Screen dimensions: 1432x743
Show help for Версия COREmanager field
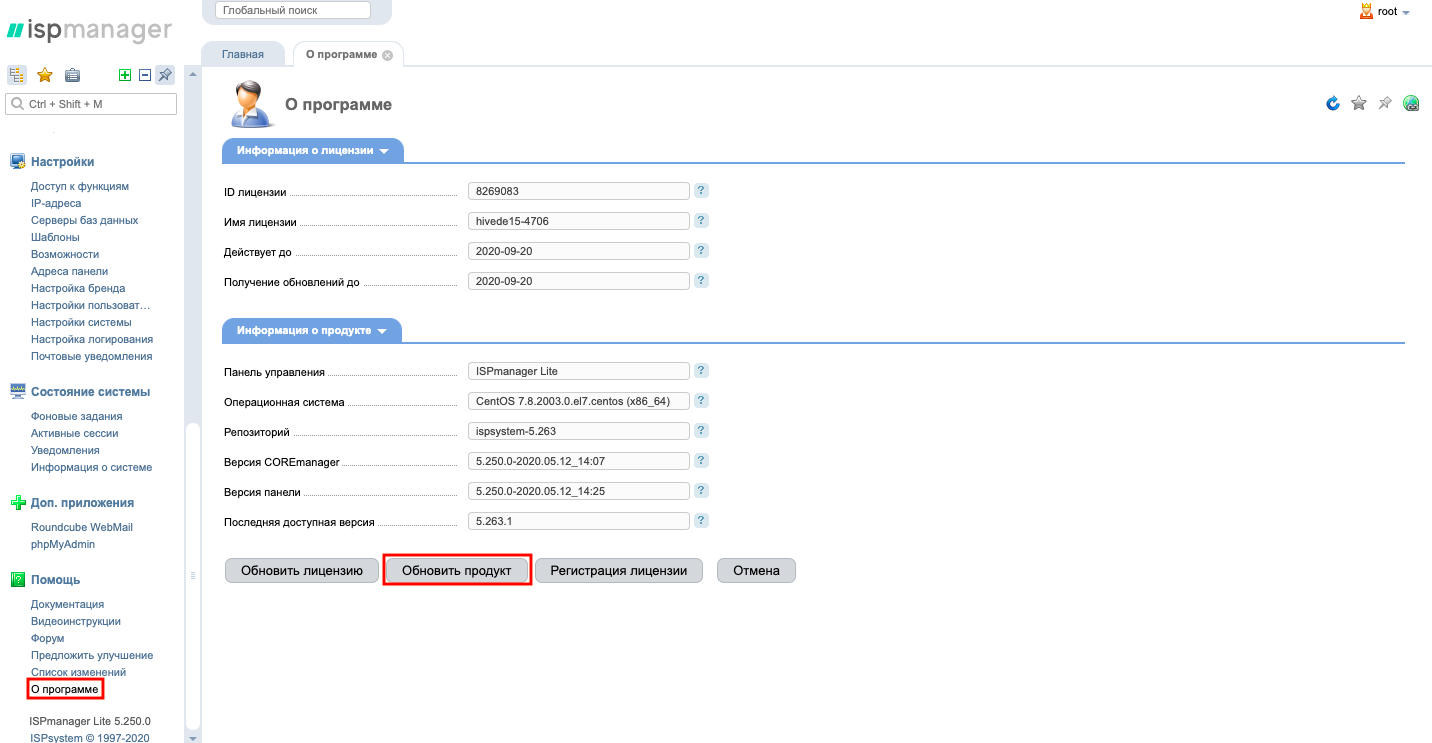[x=701, y=460]
